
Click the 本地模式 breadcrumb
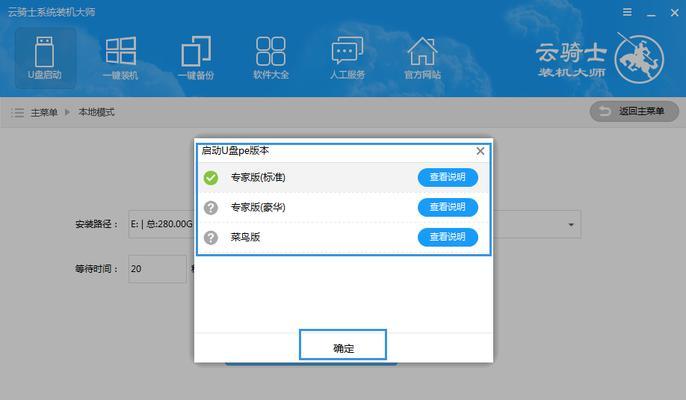pyautogui.click(x=96, y=112)
